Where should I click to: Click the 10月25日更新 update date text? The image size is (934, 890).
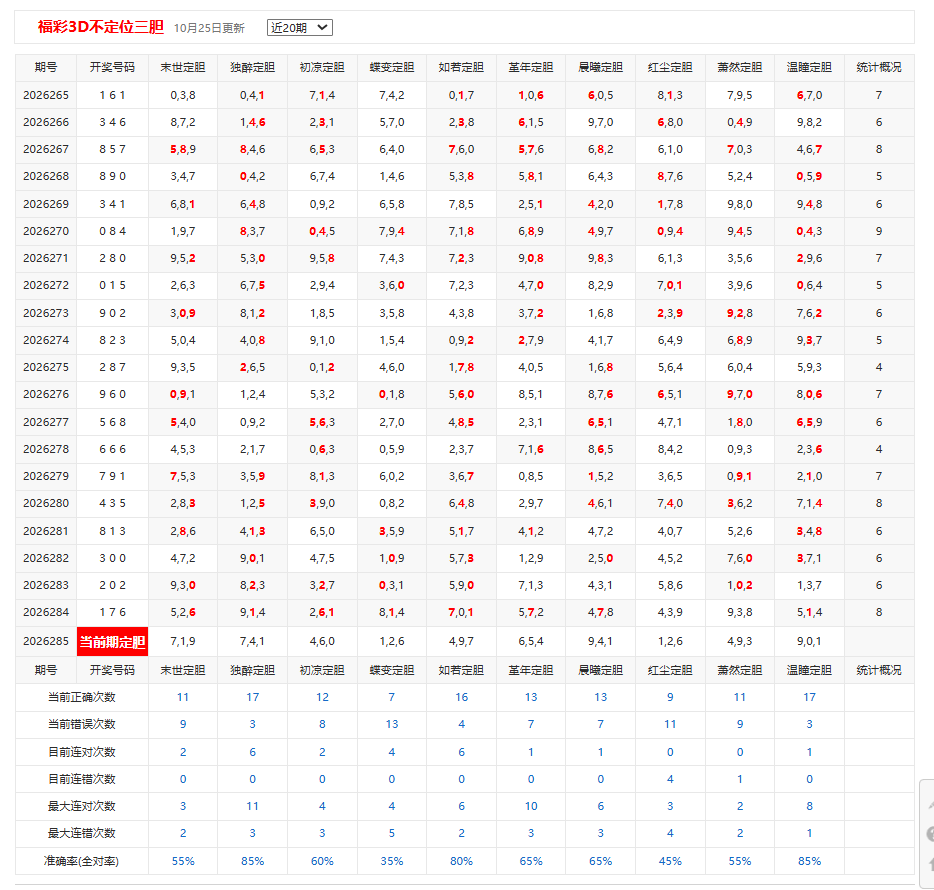tap(209, 28)
